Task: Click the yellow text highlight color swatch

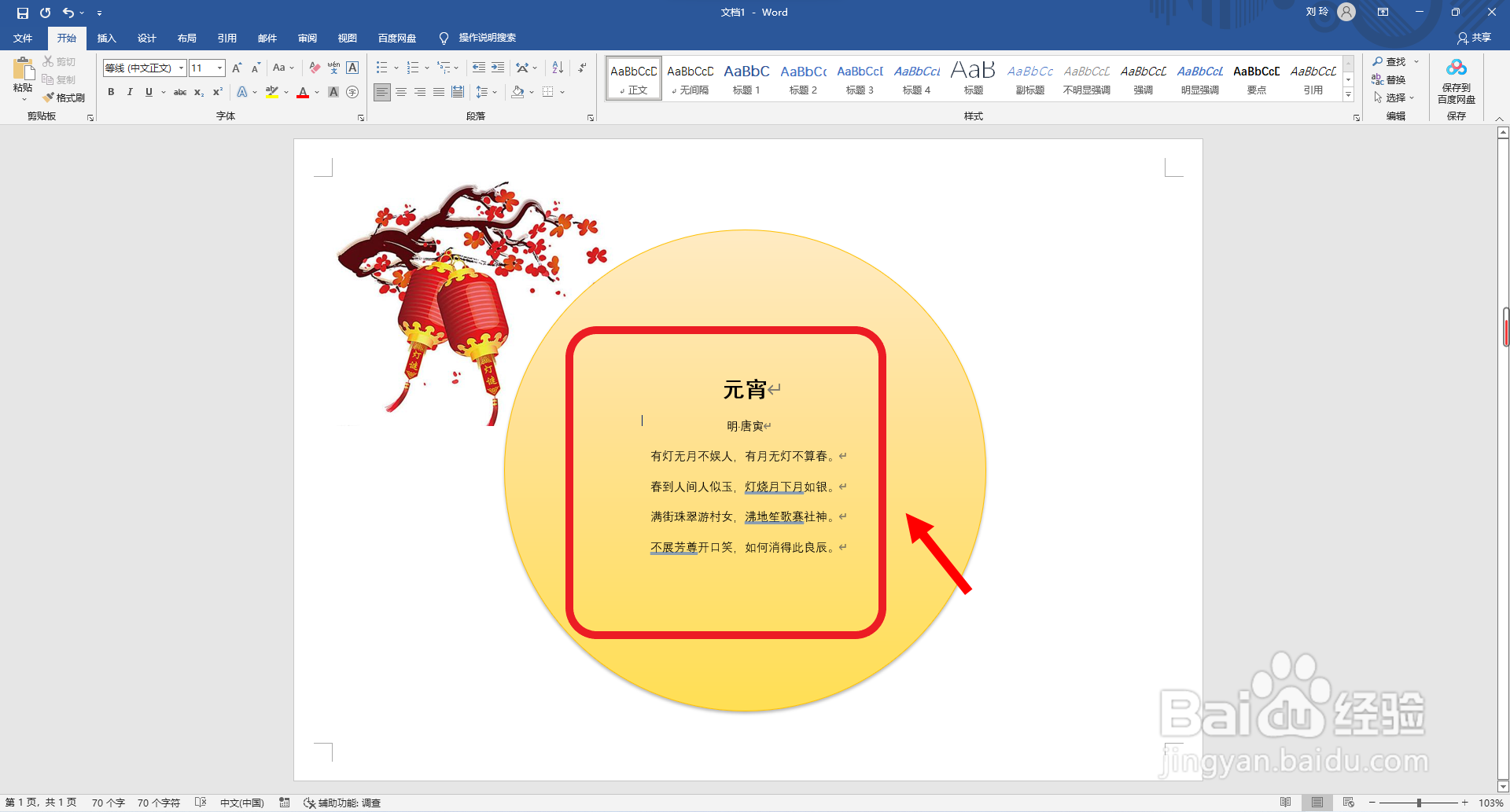Action: [271, 92]
